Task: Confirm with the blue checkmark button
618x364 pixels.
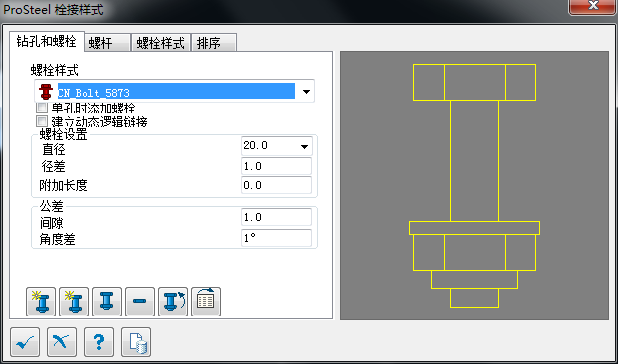Action: click(25, 342)
